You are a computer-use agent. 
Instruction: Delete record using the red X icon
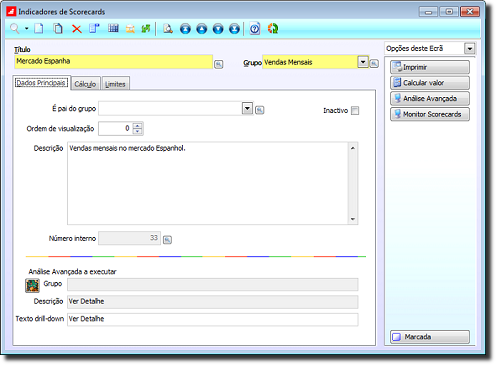77,29
